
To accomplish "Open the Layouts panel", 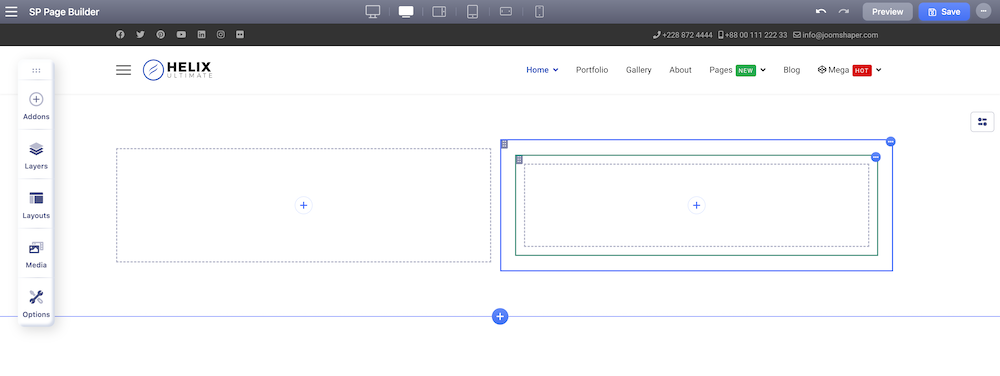I will (x=36, y=205).
